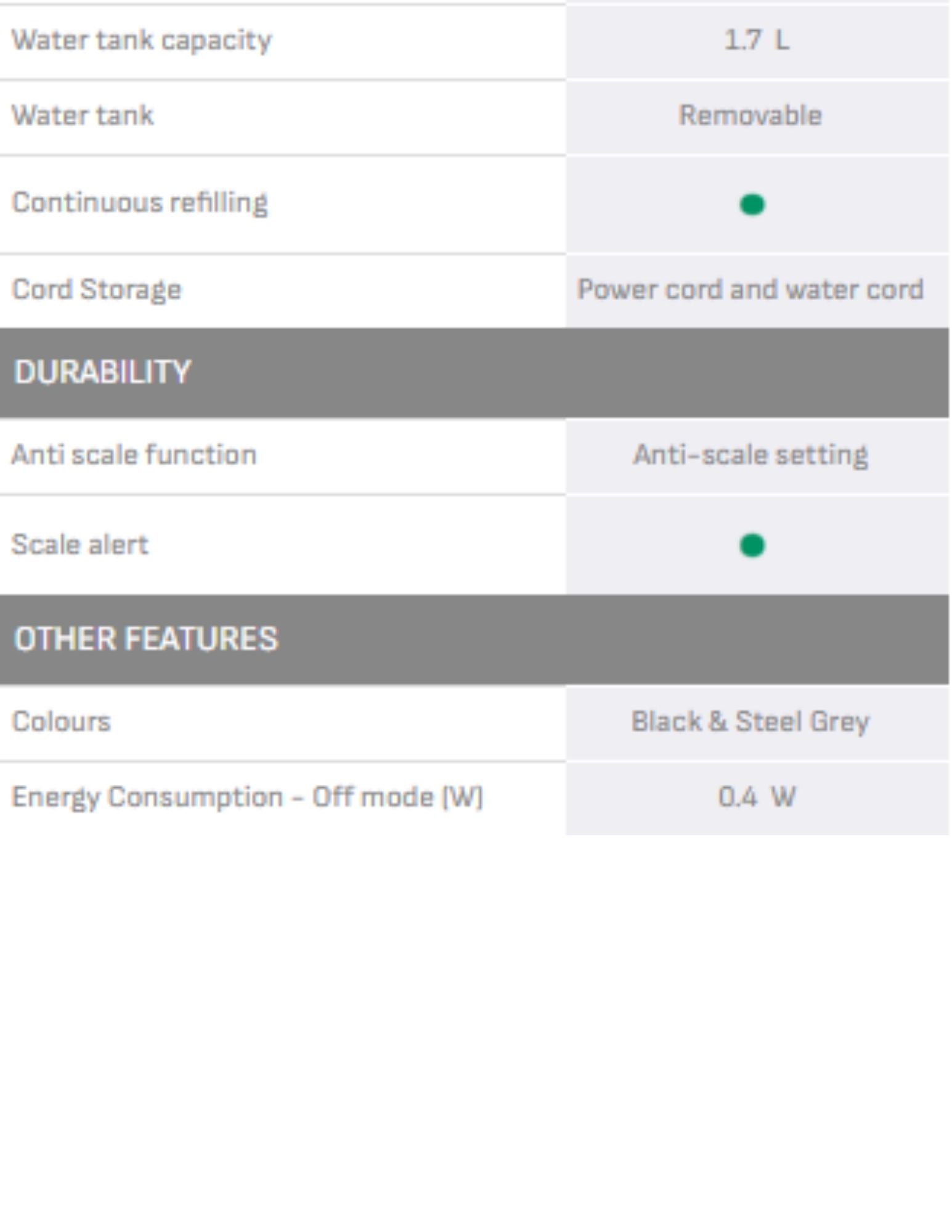The width and height of the screenshot is (952, 1232).
Task: Collapse the DURABILITY section header
Action: pyautogui.click(x=103, y=372)
